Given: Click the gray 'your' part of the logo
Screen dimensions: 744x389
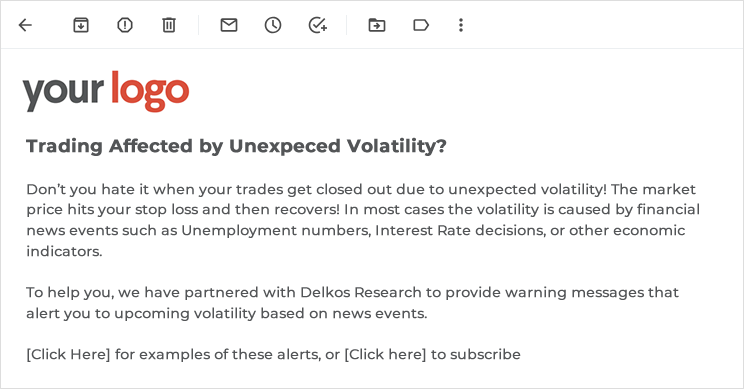Looking at the screenshot, I should [x=63, y=92].
